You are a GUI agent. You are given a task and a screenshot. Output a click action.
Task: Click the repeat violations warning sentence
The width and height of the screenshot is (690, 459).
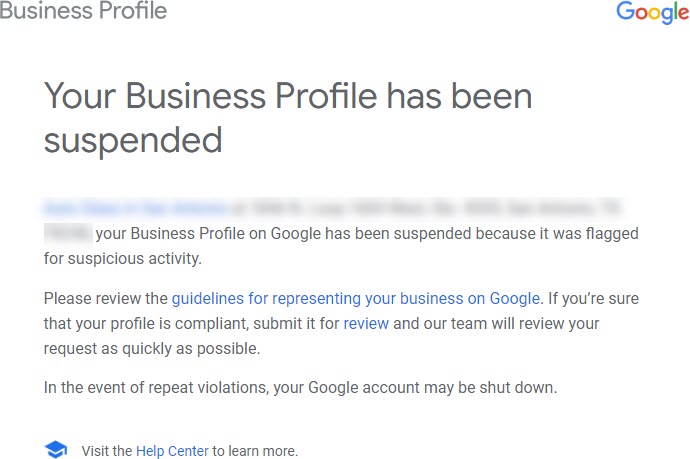301,388
